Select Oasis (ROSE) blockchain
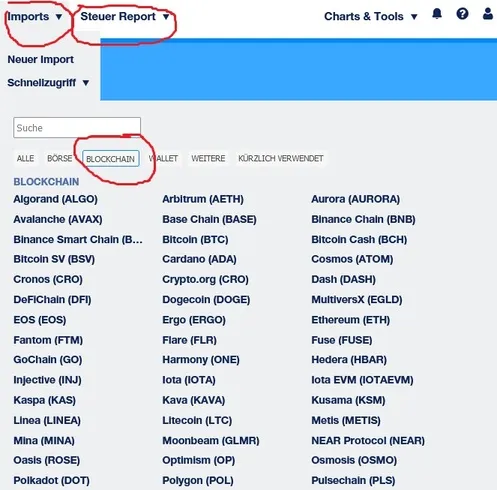 click(47, 460)
